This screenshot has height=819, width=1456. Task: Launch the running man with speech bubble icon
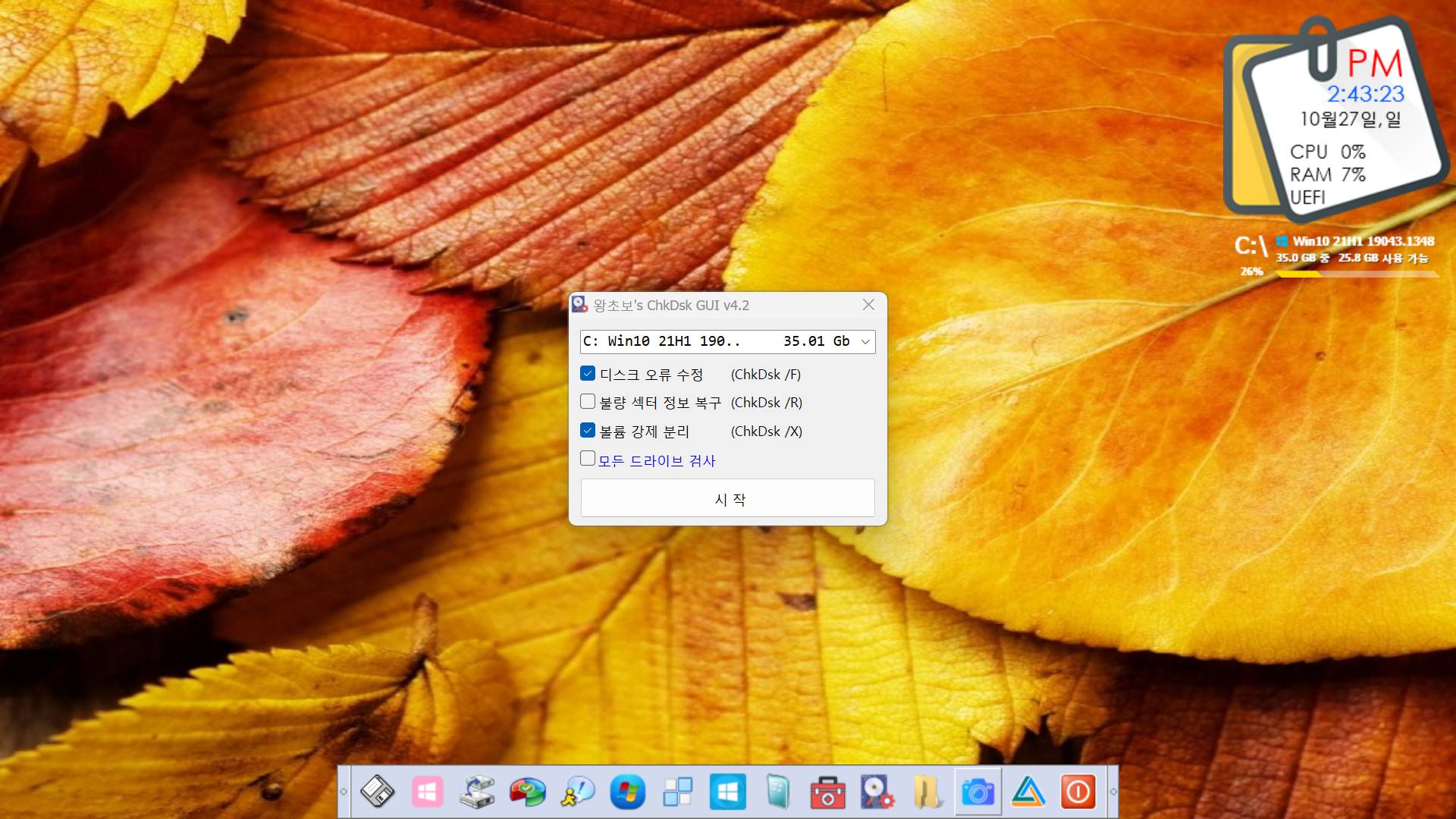pyautogui.click(x=577, y=792)
